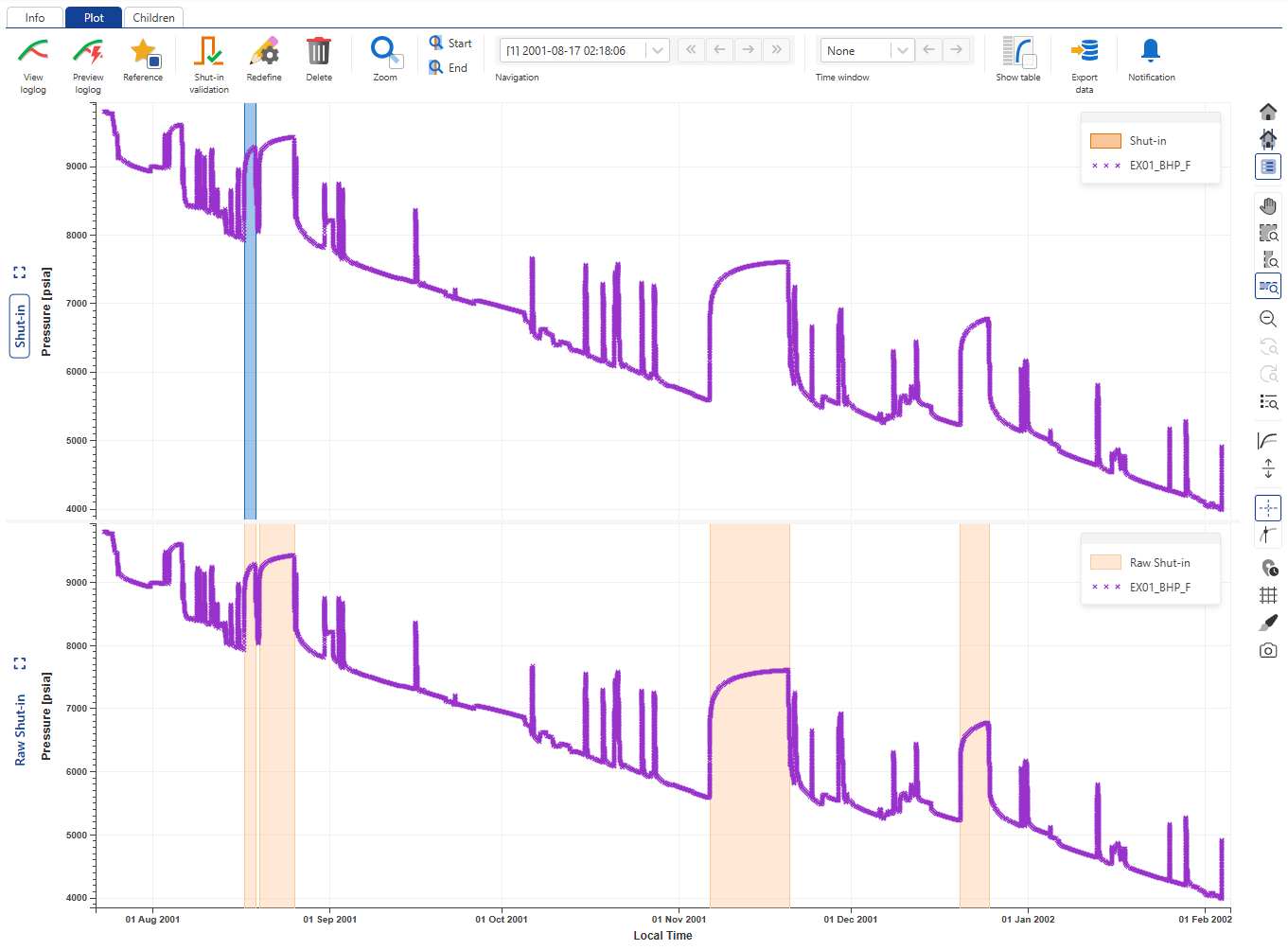Open the Export data icon
1288x950 pixels.
pyautogui.click(x=1085, y=54)
